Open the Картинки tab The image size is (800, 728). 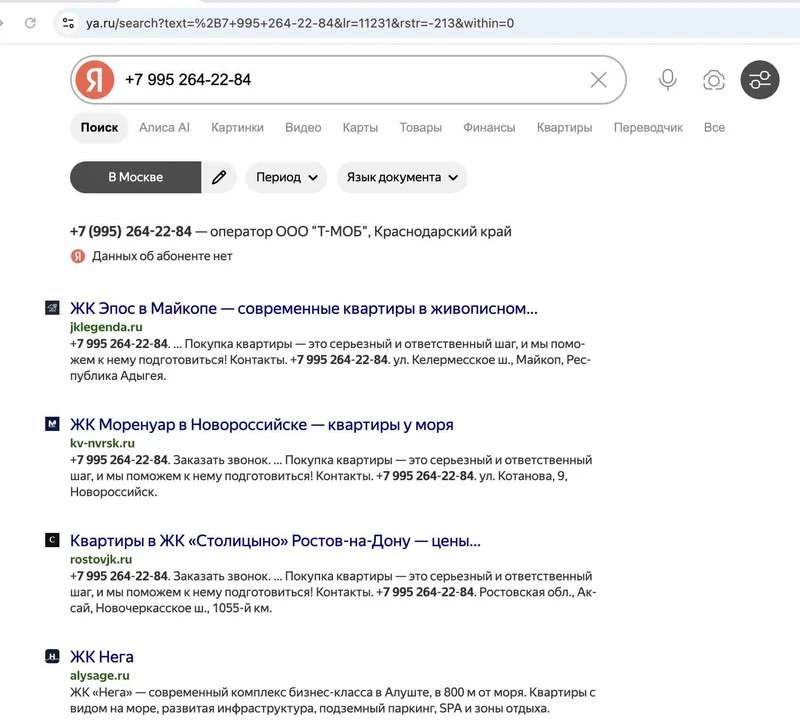point(237,128)
